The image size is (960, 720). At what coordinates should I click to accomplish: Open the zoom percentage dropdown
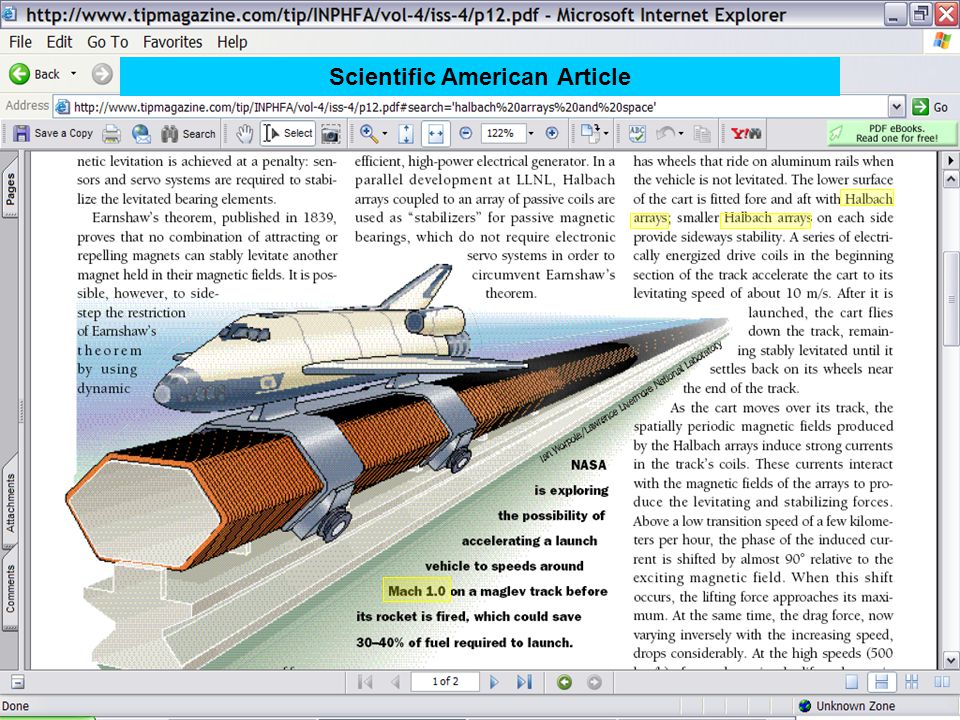[x=531, y=133]
